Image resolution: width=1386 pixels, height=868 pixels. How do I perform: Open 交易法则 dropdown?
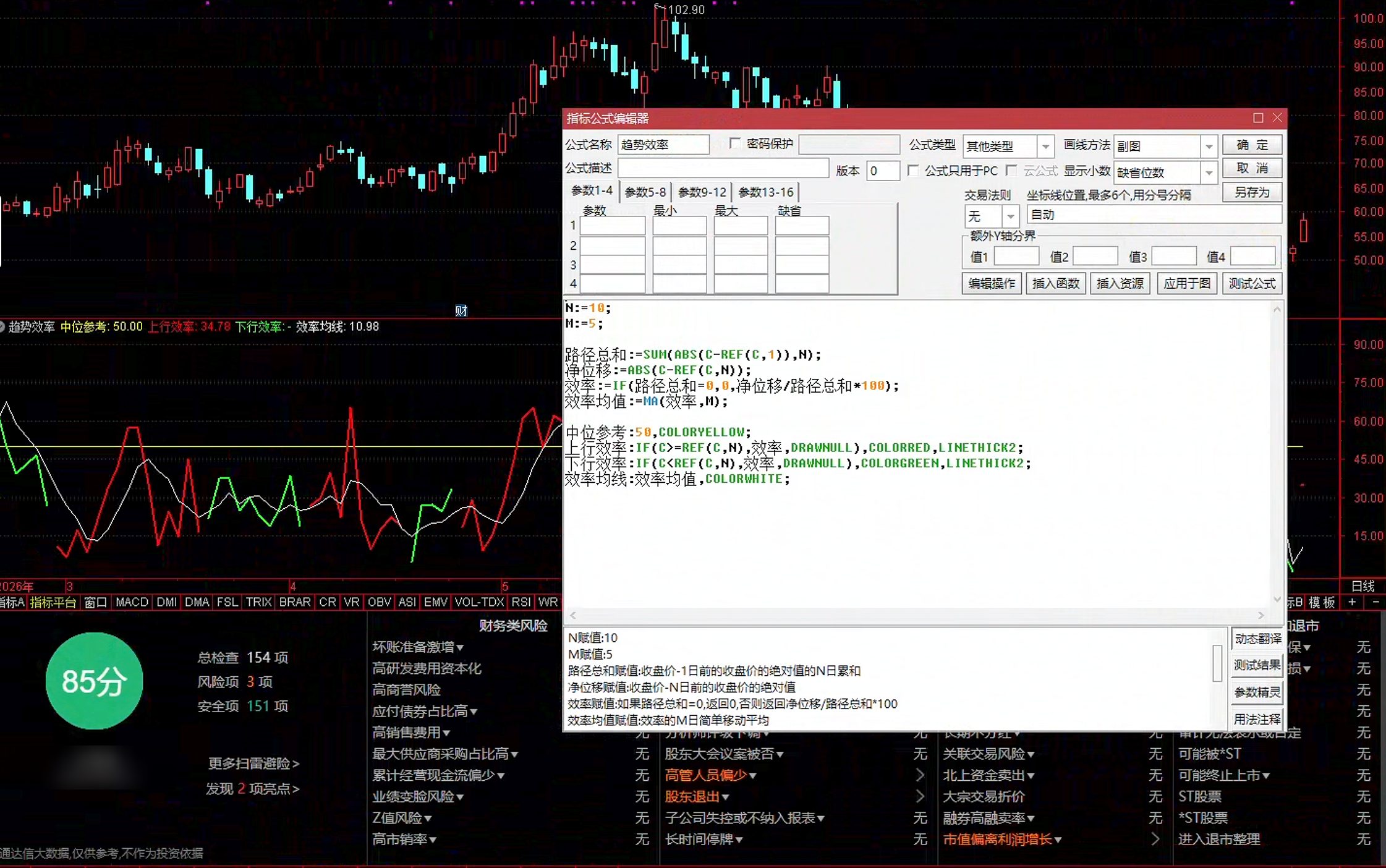[x=1010, y=216]
